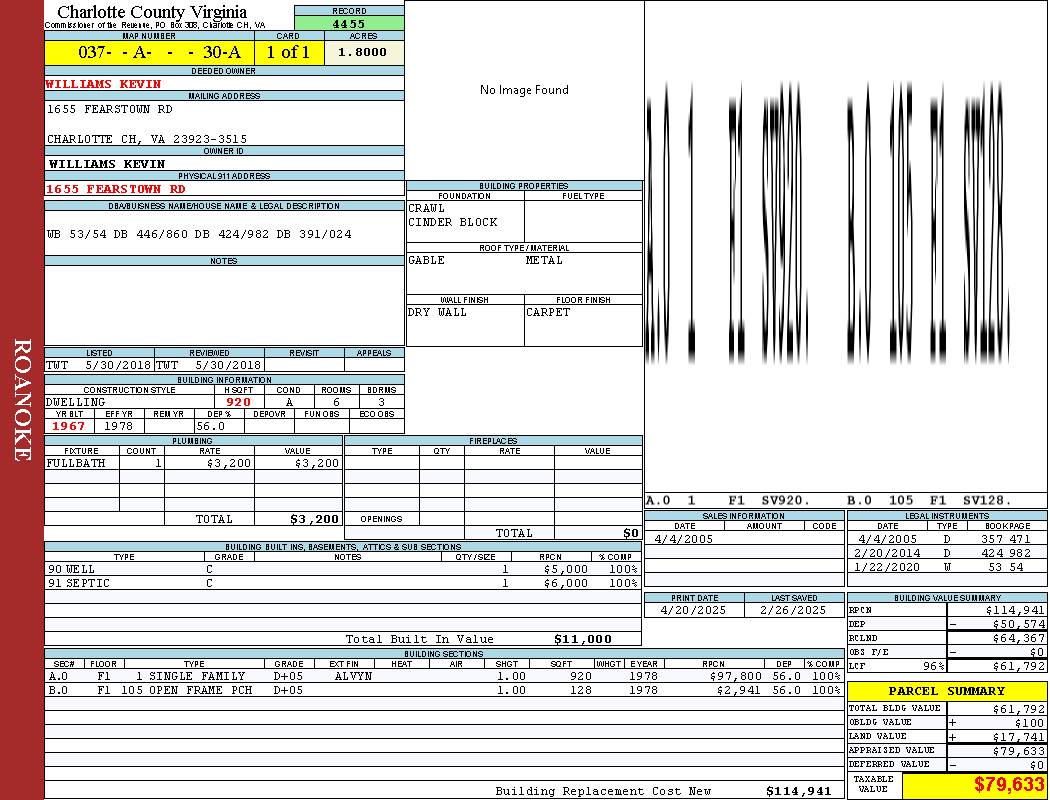The width and height of the screenshot is (1050, 800).
Task: Click the red taxable value $79,633
Action: pos(1009,785)
